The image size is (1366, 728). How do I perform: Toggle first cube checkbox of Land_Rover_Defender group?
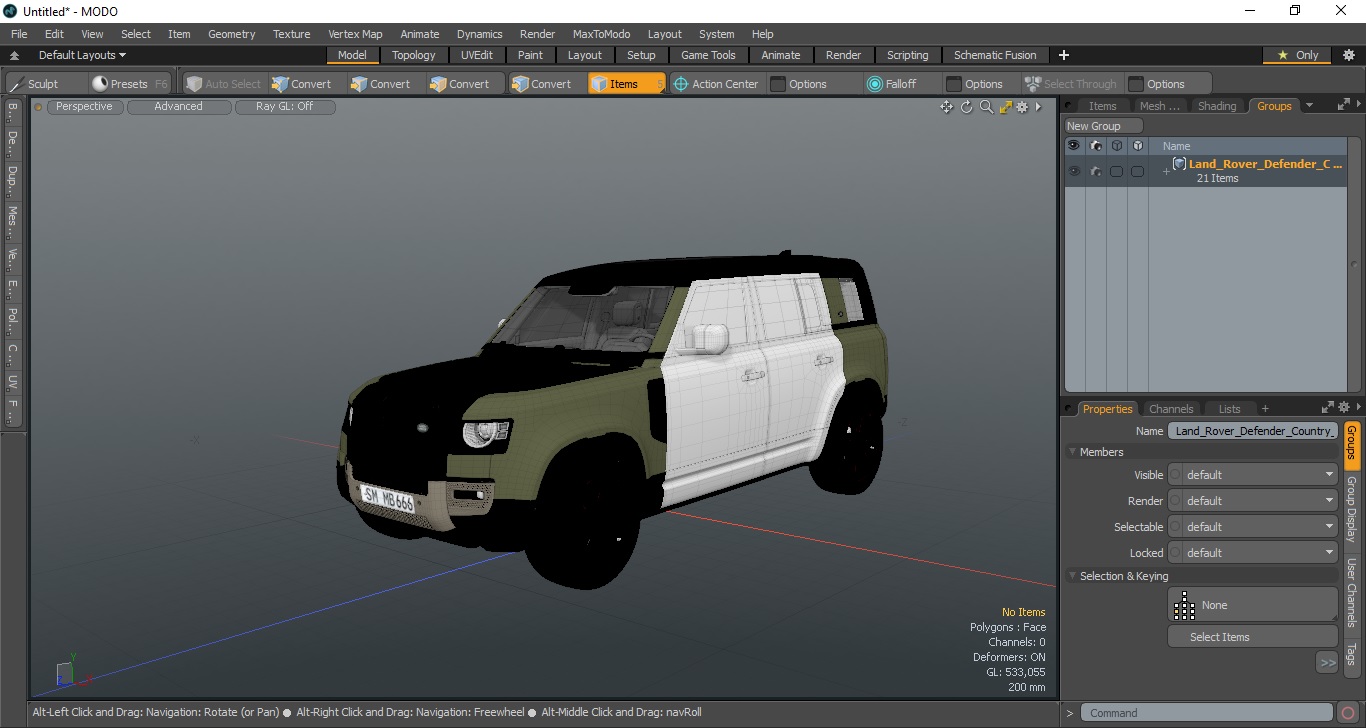[x=1116, y=172]
